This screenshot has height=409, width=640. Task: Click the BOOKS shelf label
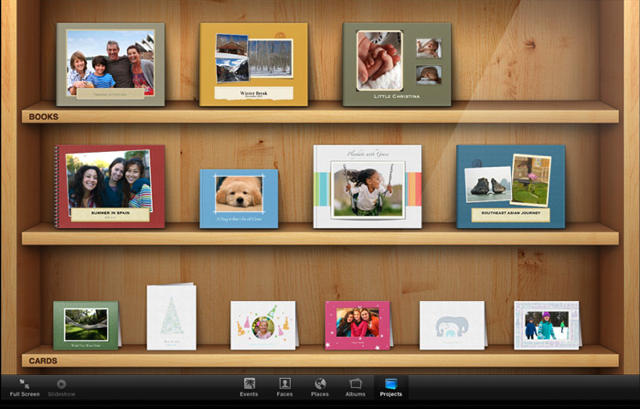tap(43, 117)
